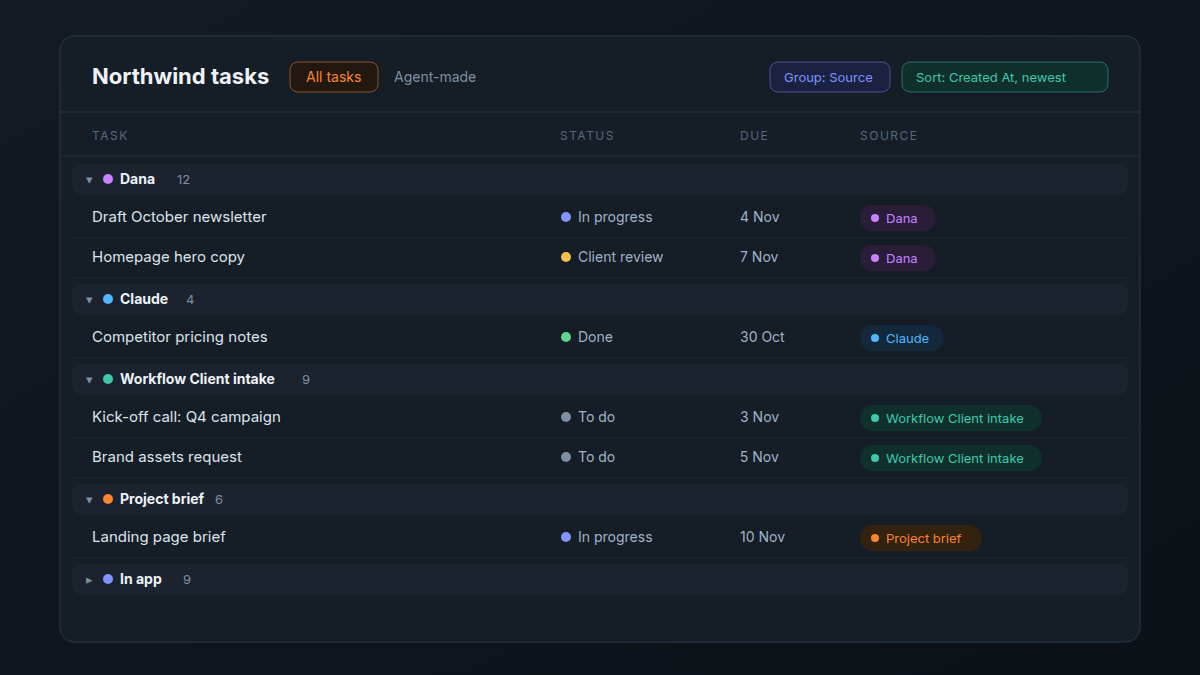The image size is (1200, 675).
Task: Switch to the Agent-made tab
Action: 435,77
